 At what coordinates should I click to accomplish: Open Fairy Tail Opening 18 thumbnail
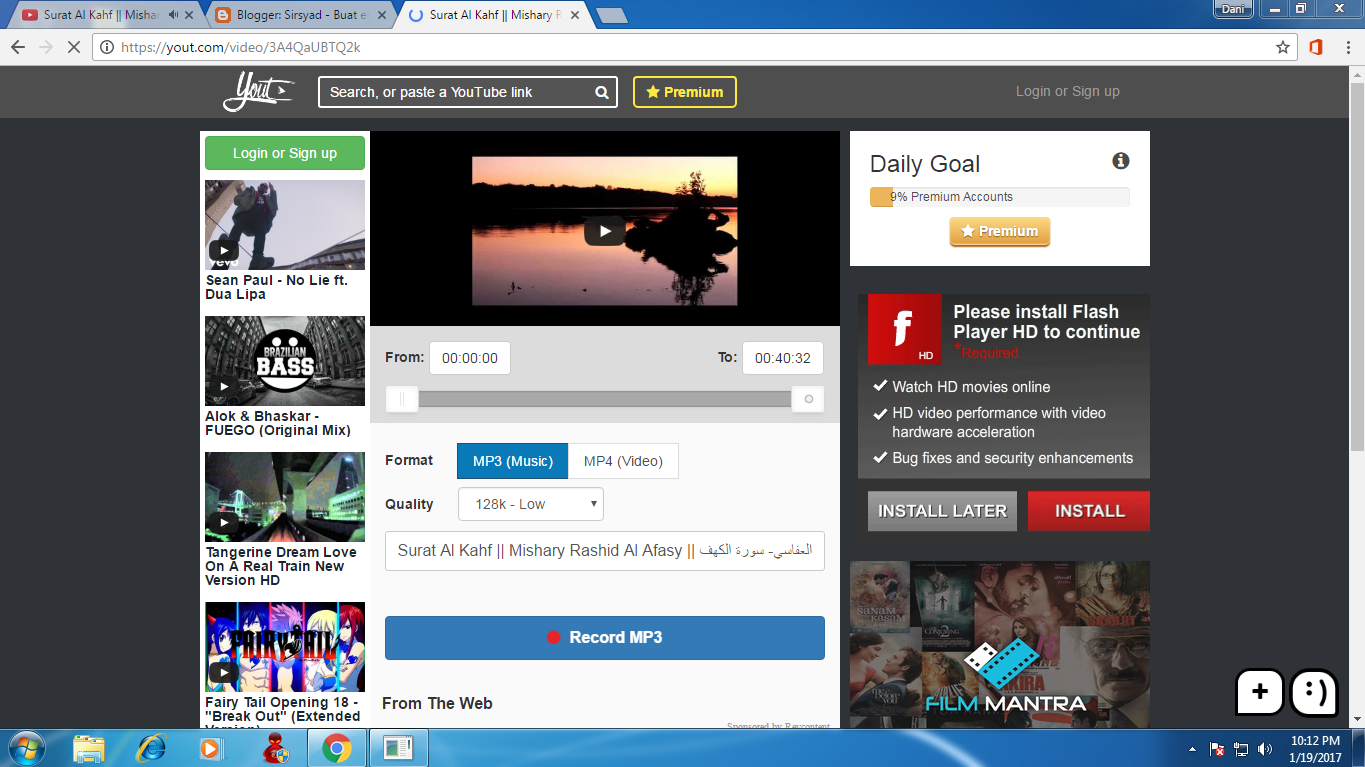tap(285, 647)
